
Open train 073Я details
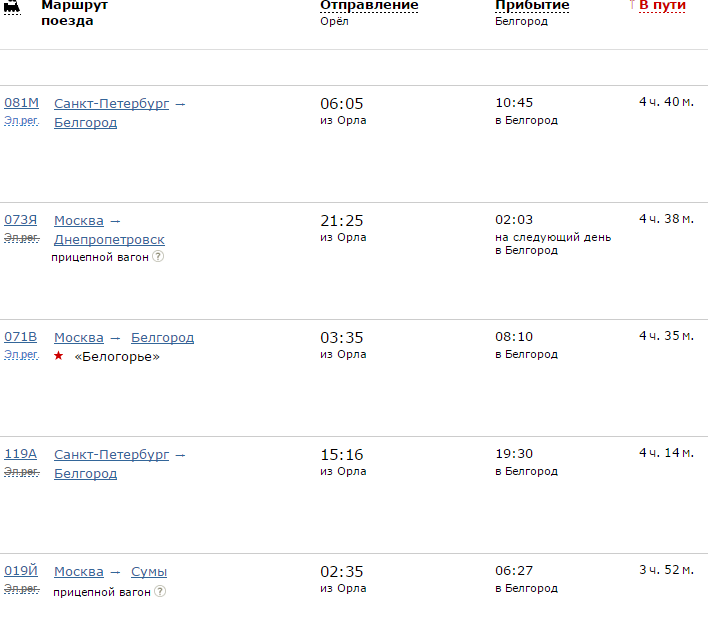pos(21,220)
